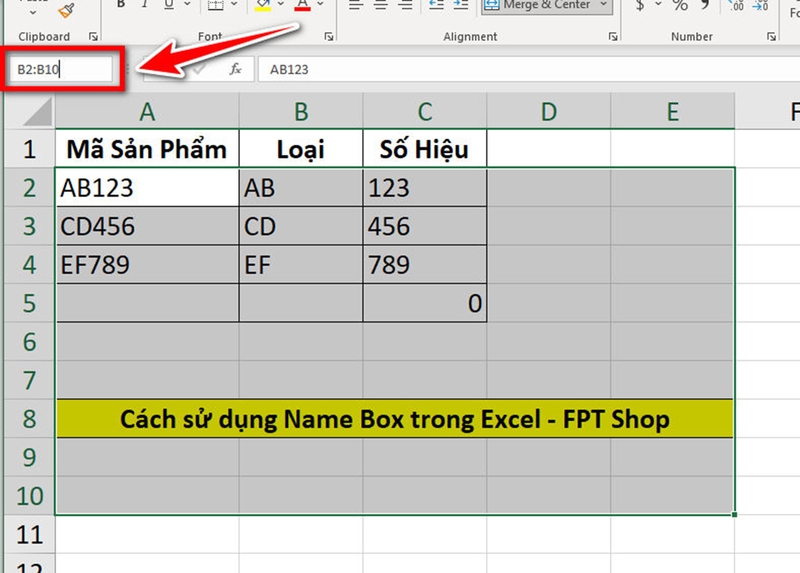The image size is (800, 573).
Task: Select cell "AB" in column B
Action: (x=301, y=187)
